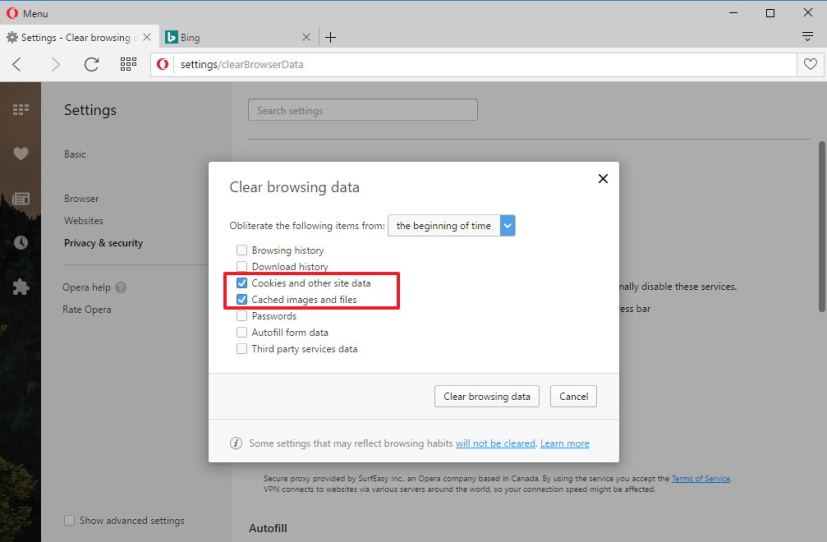Check the Browsing history checkbox
Screen dimensions: 827x542
coord(242,250)
